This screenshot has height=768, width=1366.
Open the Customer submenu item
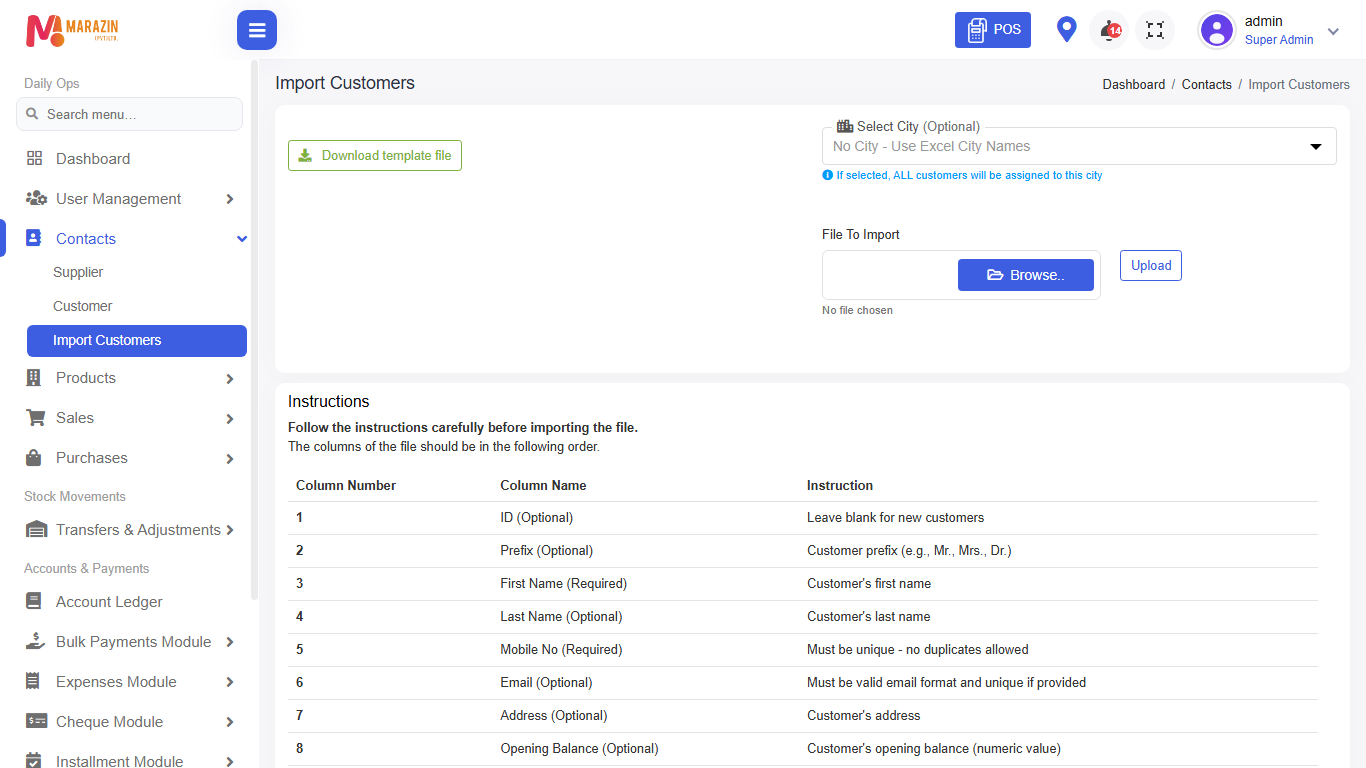83,306
